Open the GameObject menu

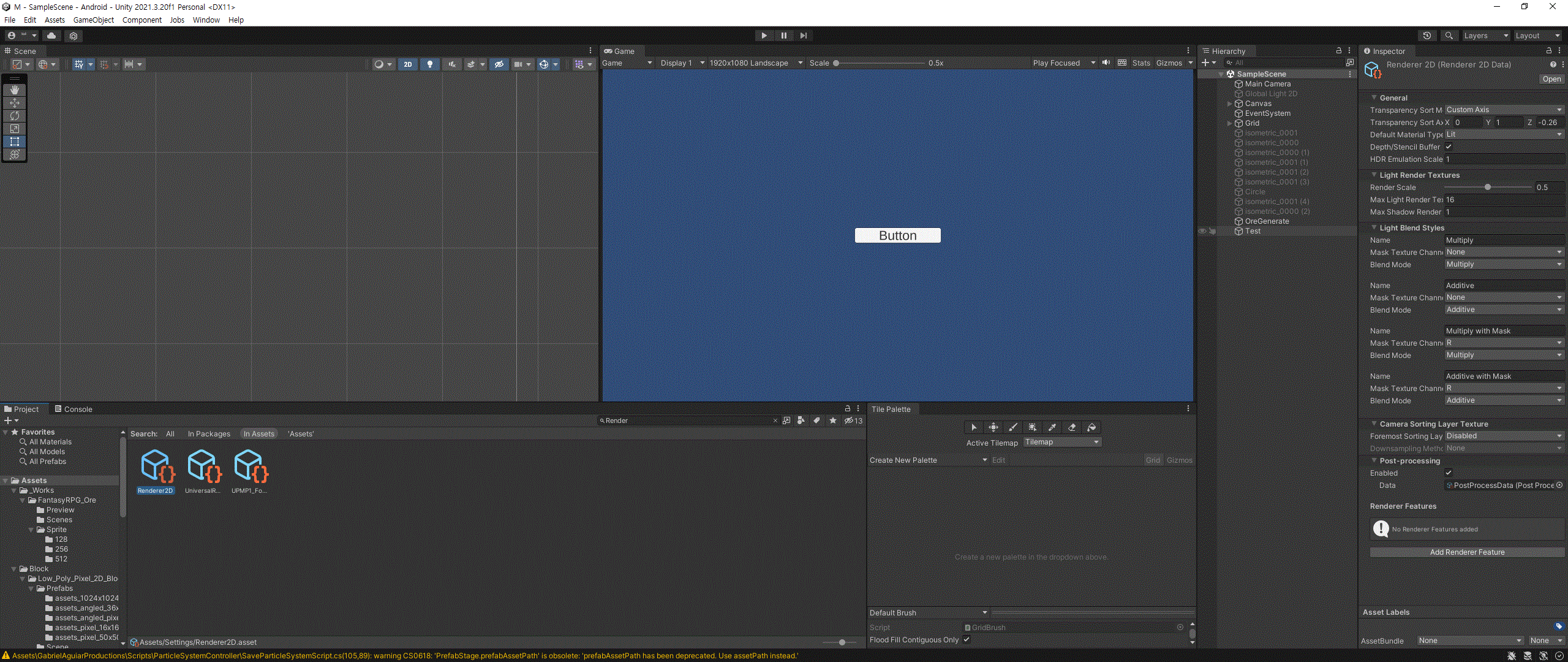point(93,20)
